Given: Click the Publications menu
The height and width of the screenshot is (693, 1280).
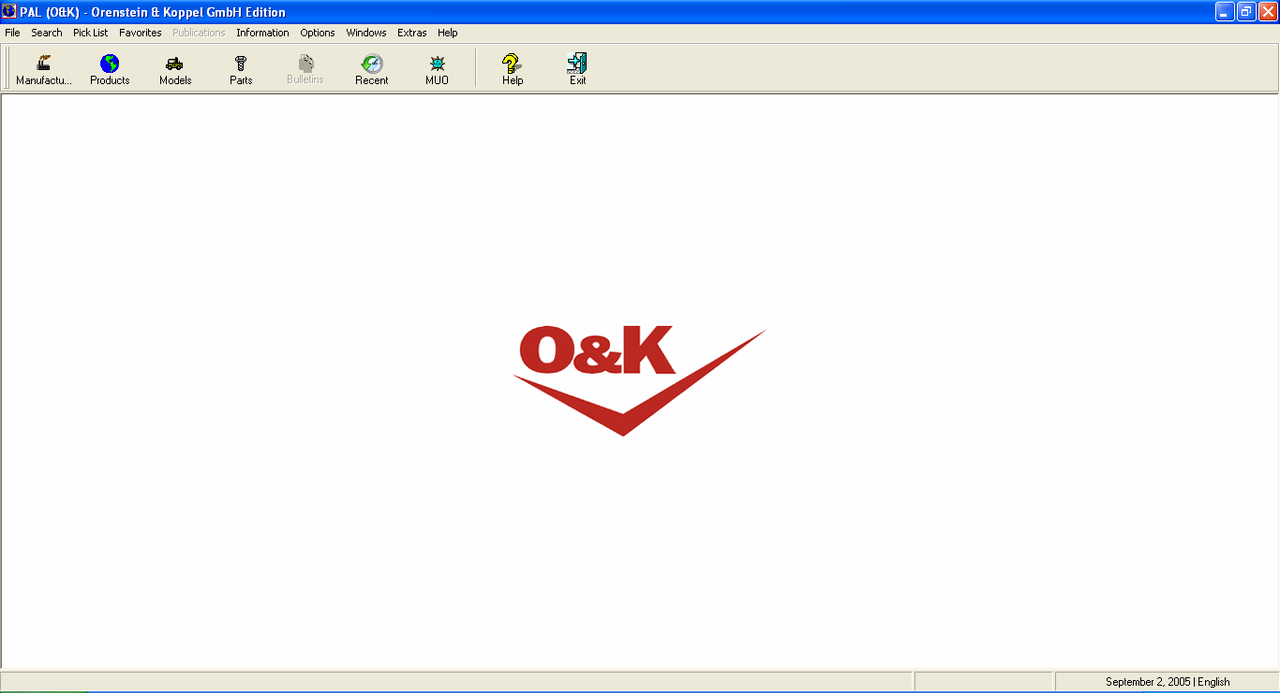Looking at the screenshot, I should click(199, 33).
